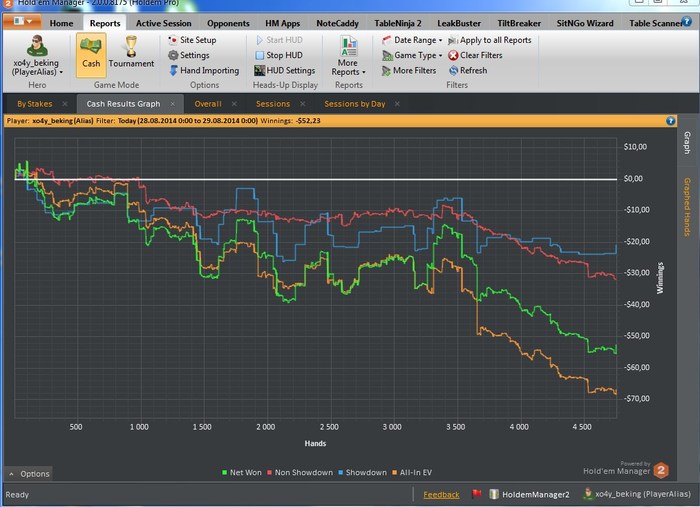700x507 pixels.
Task: Open Settings gear option
Action: (188, 55)
